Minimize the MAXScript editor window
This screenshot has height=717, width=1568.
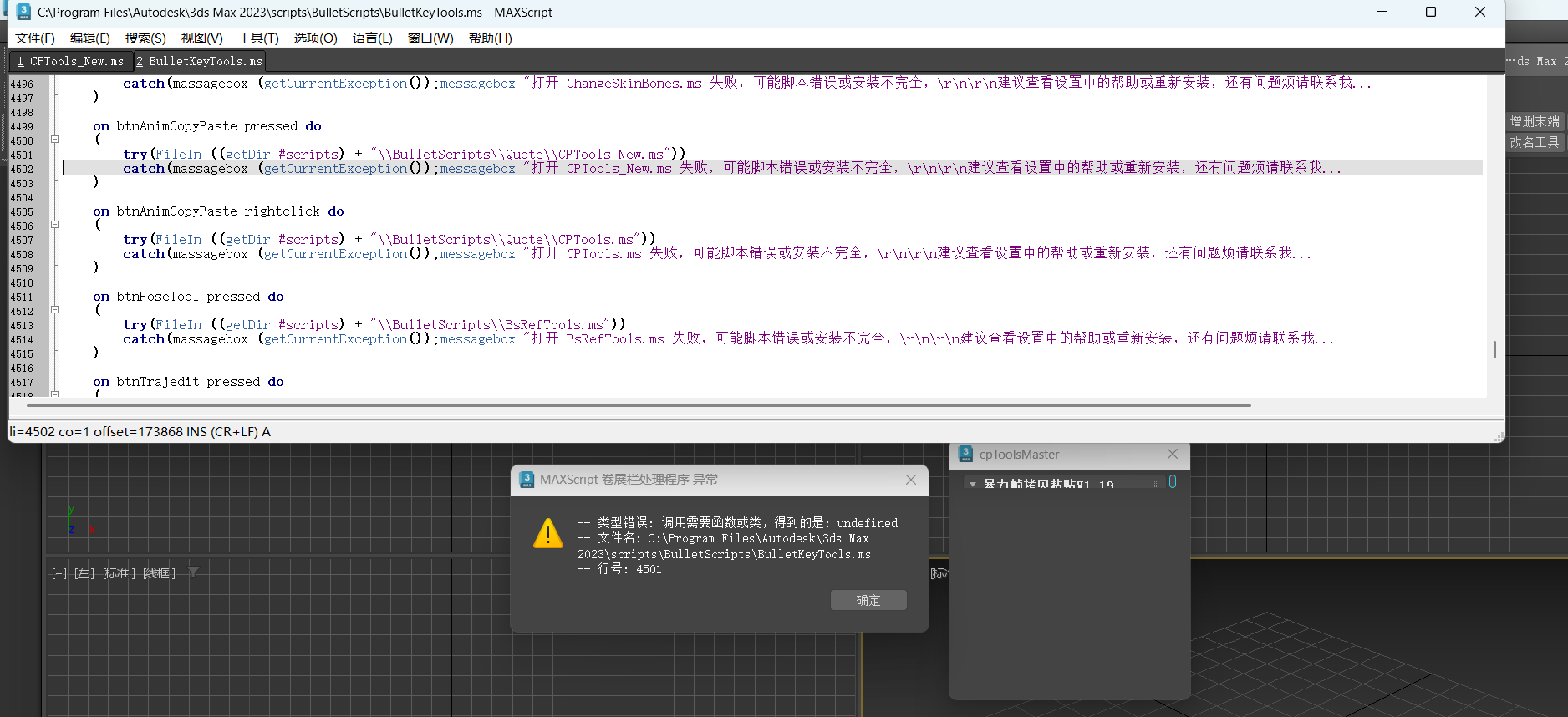pyautogui.click(x=1382, y=12)
